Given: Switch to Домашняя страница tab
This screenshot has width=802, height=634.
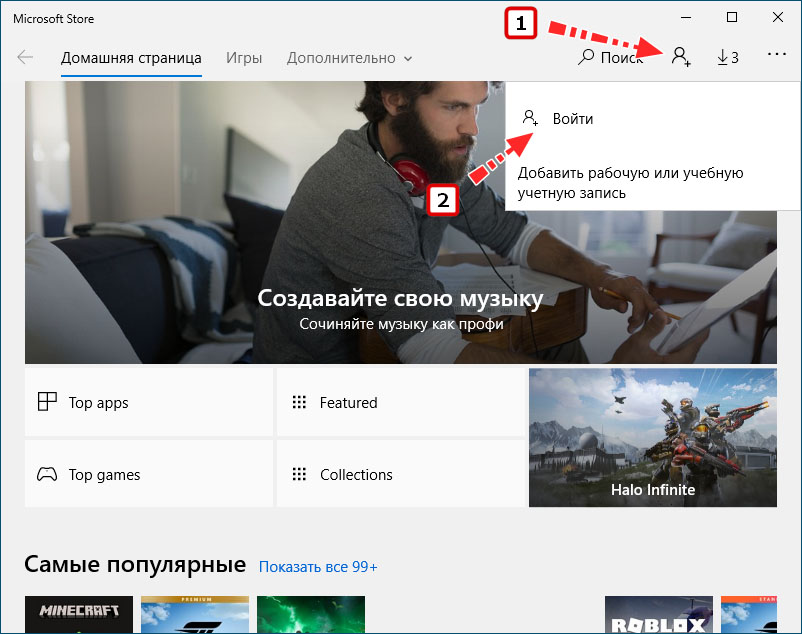Looking at the screenshot, I should (x=131, y=58).
